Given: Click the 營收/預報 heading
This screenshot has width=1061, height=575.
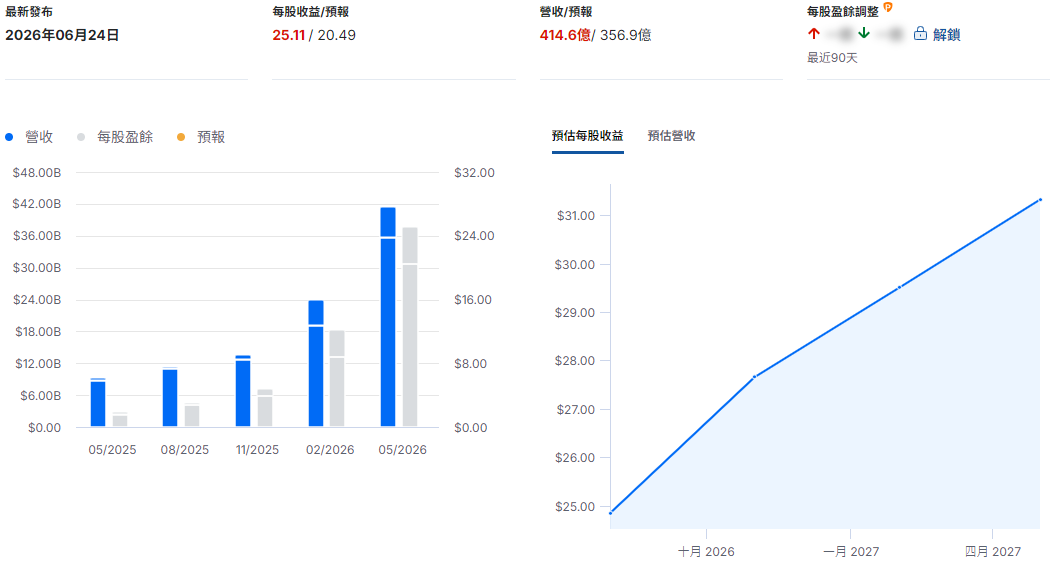Looking at the screenshot, I should click(566, 12).
